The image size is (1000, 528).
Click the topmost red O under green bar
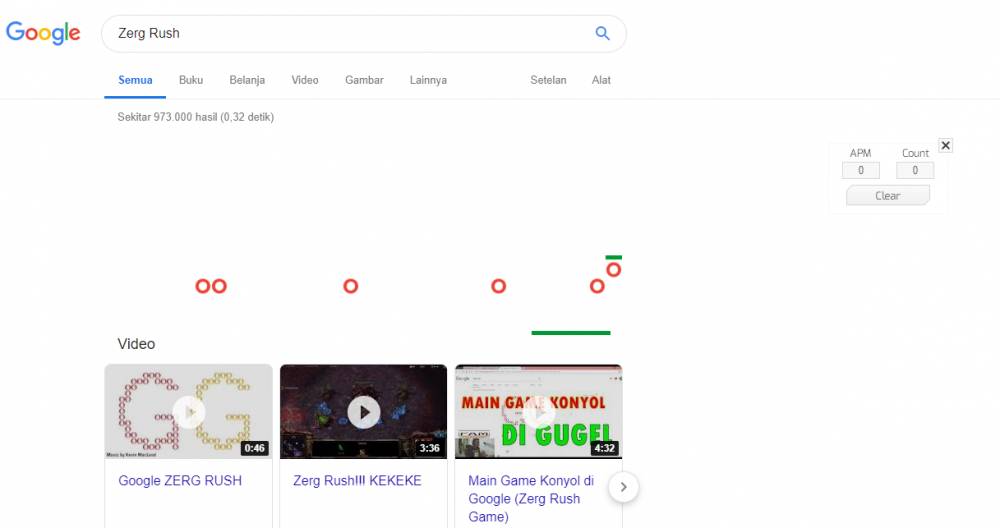click(614, 270)
